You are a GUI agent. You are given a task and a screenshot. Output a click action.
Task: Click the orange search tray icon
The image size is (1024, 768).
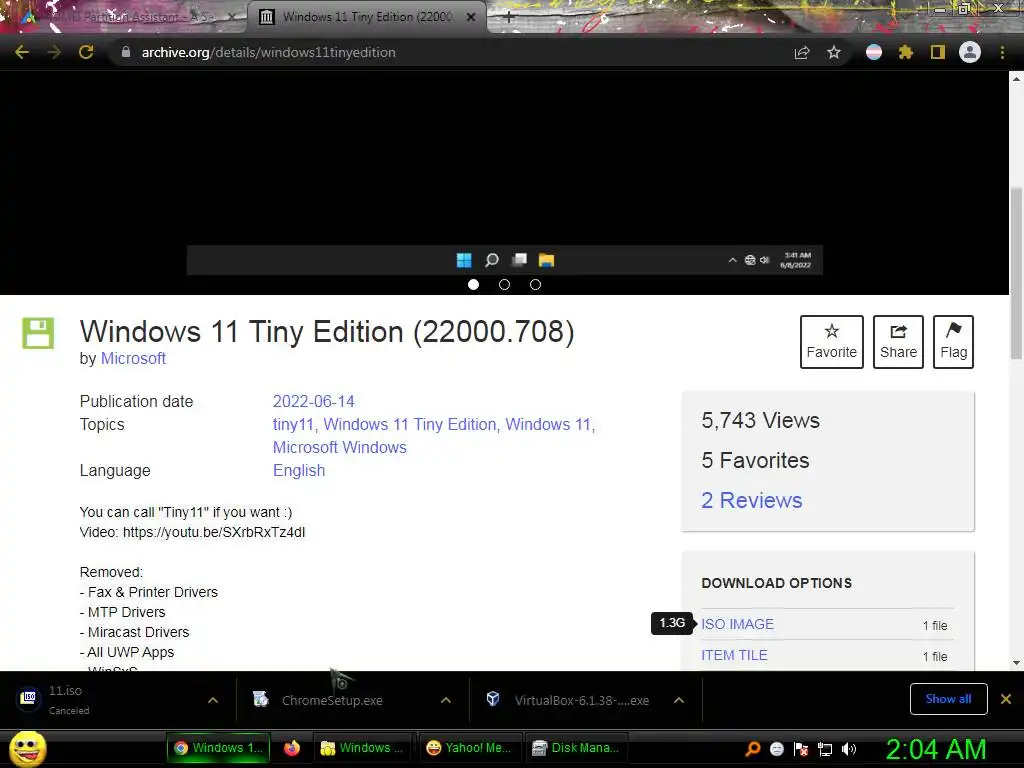tap(753, 748)
